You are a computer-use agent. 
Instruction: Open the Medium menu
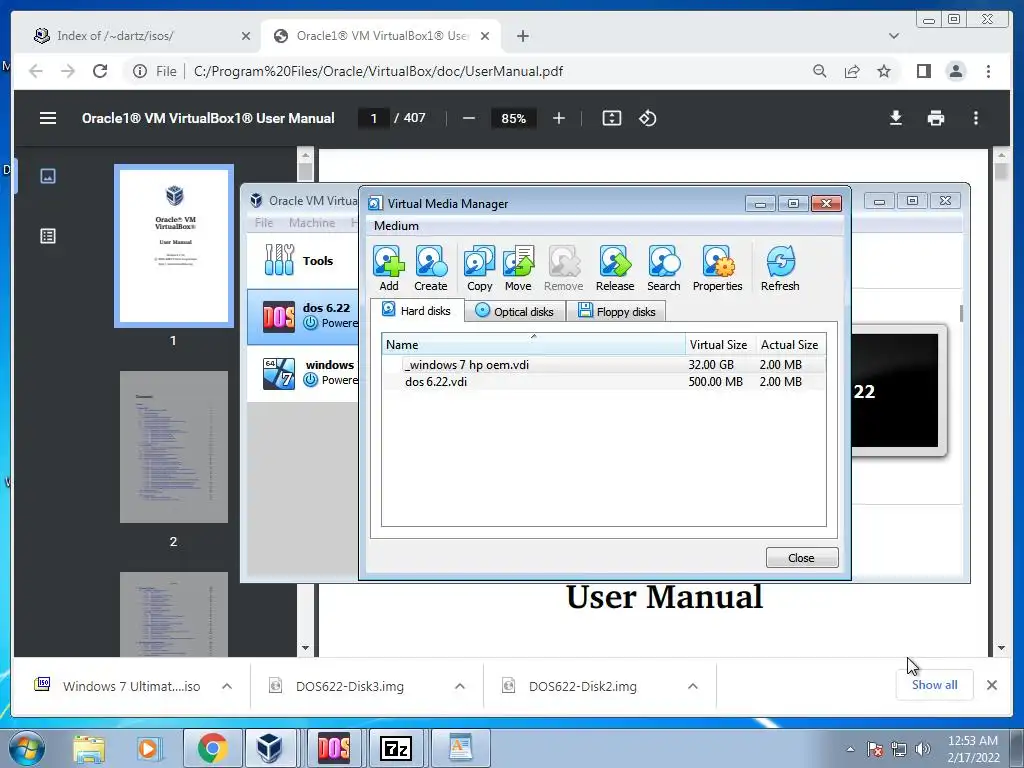(x=396, y=226)
